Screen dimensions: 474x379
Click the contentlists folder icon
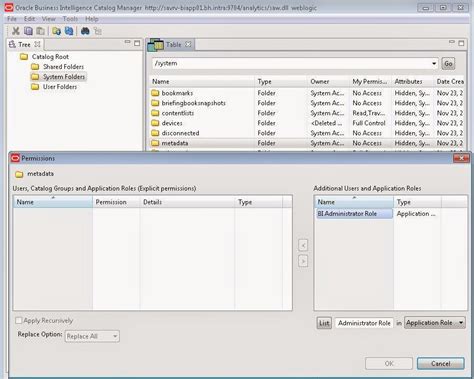pyautogui.click(x=155, y=113)
